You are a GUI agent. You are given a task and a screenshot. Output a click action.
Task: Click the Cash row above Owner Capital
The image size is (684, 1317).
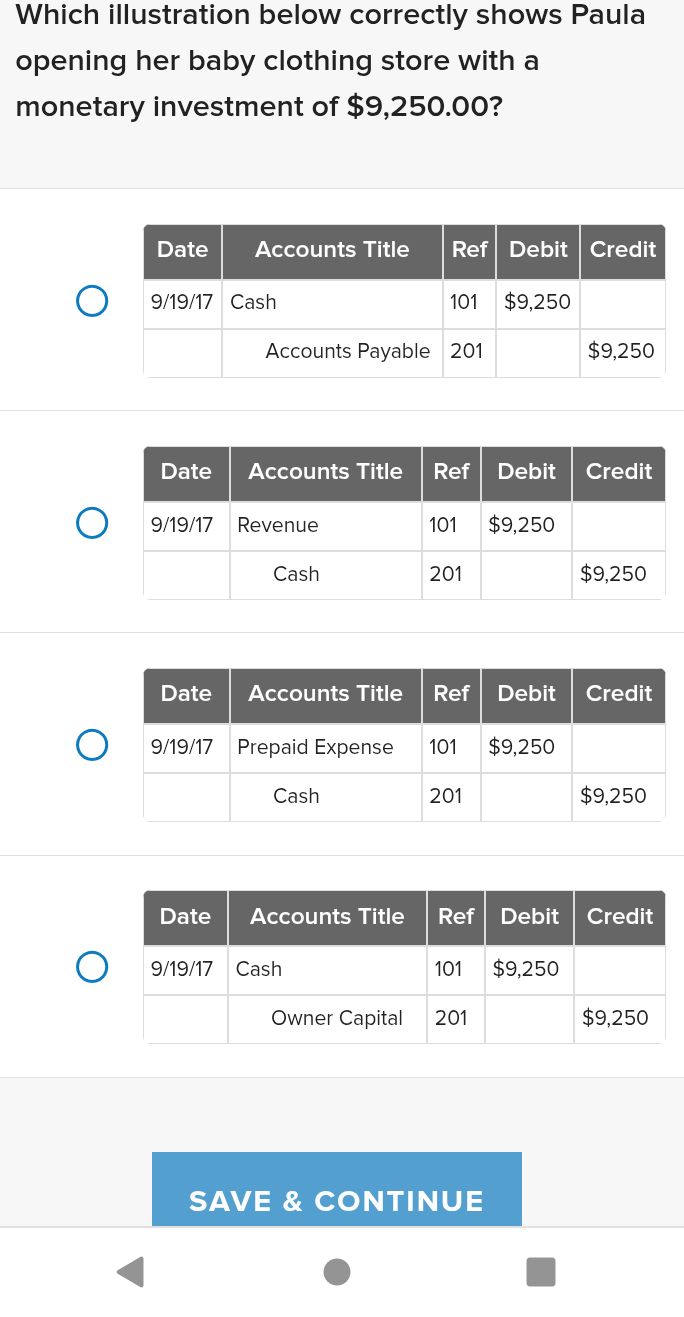click(259, 969)
